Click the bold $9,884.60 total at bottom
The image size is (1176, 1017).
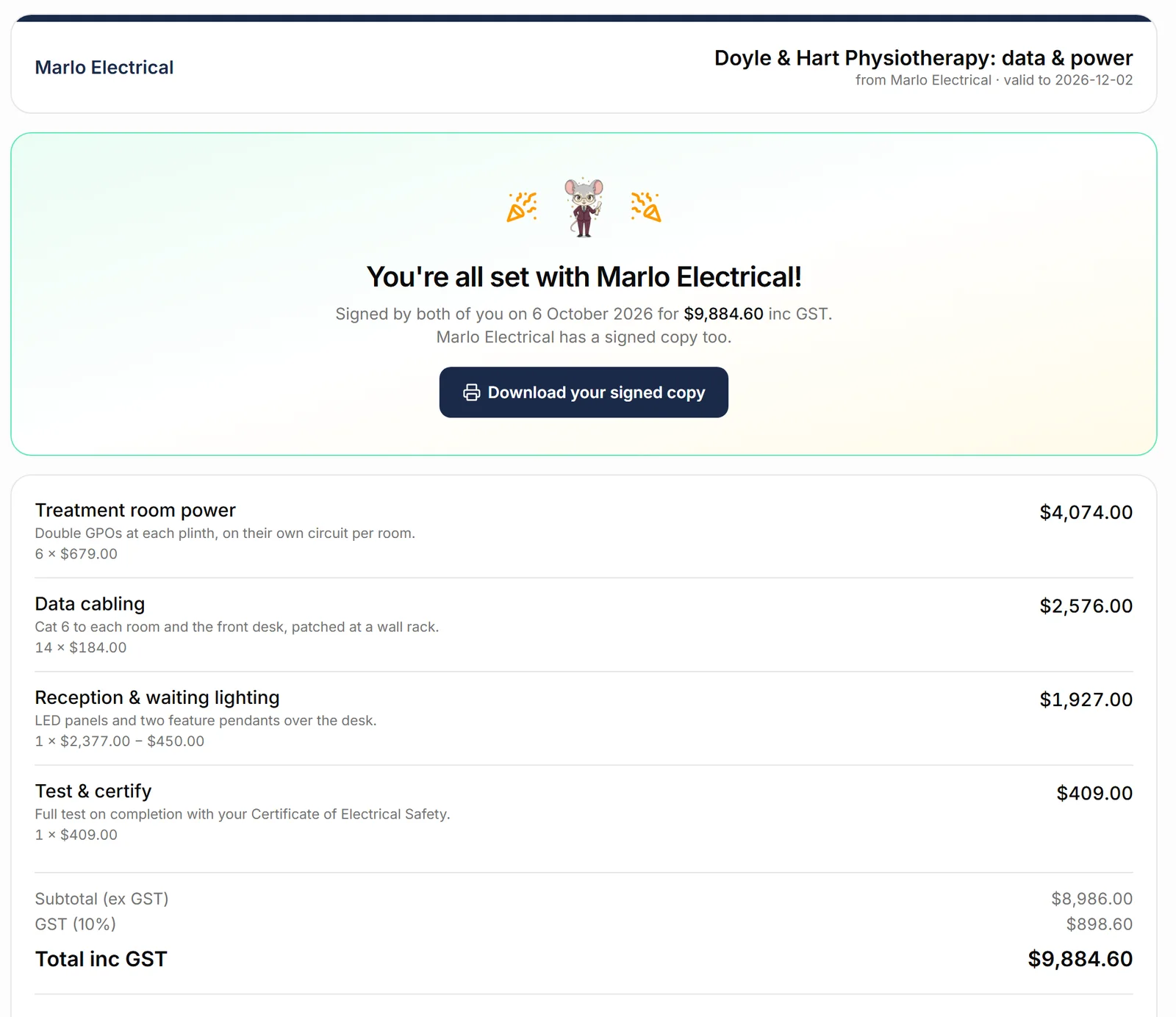click(1080, 959)
